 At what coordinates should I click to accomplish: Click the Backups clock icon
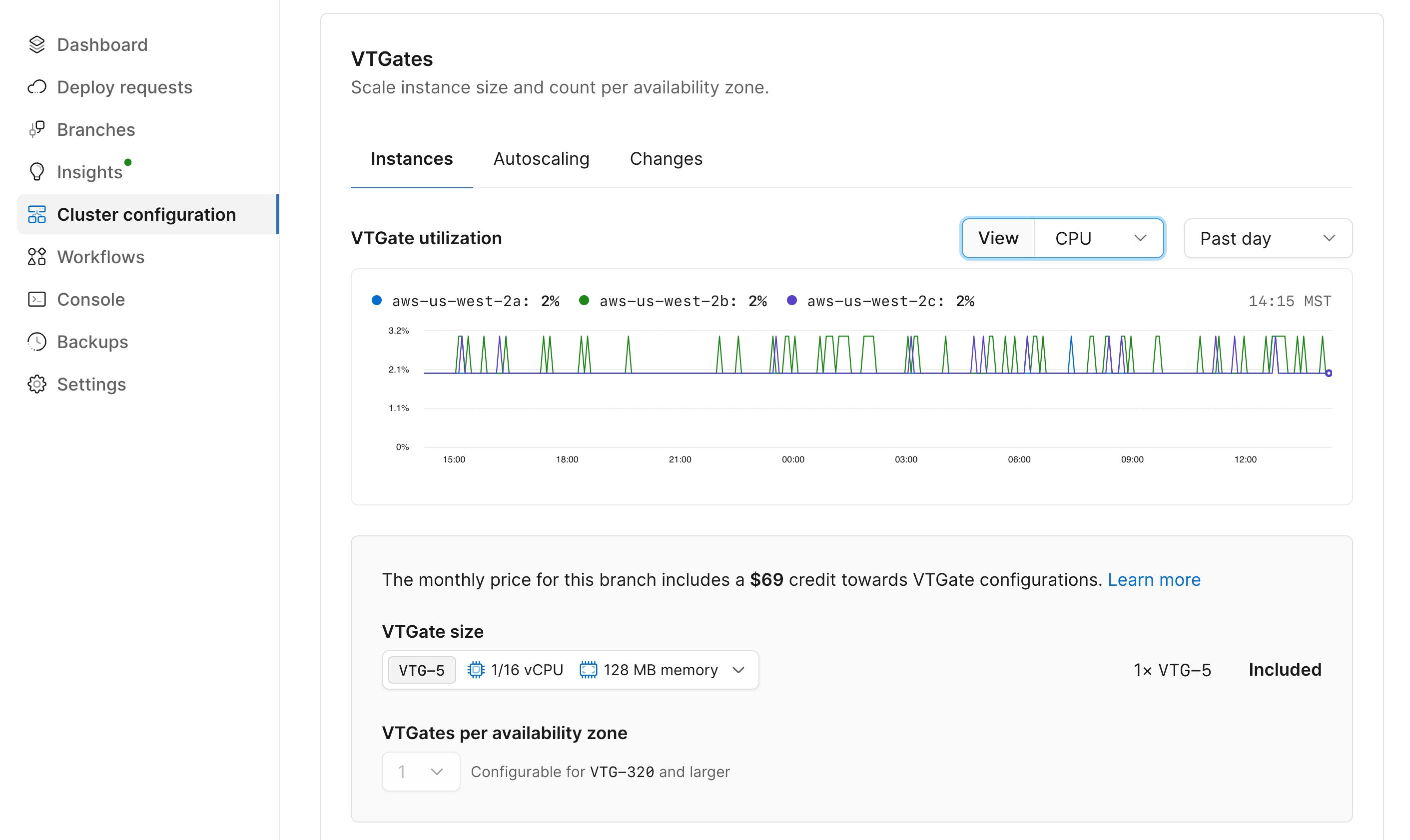click(37, 342)
